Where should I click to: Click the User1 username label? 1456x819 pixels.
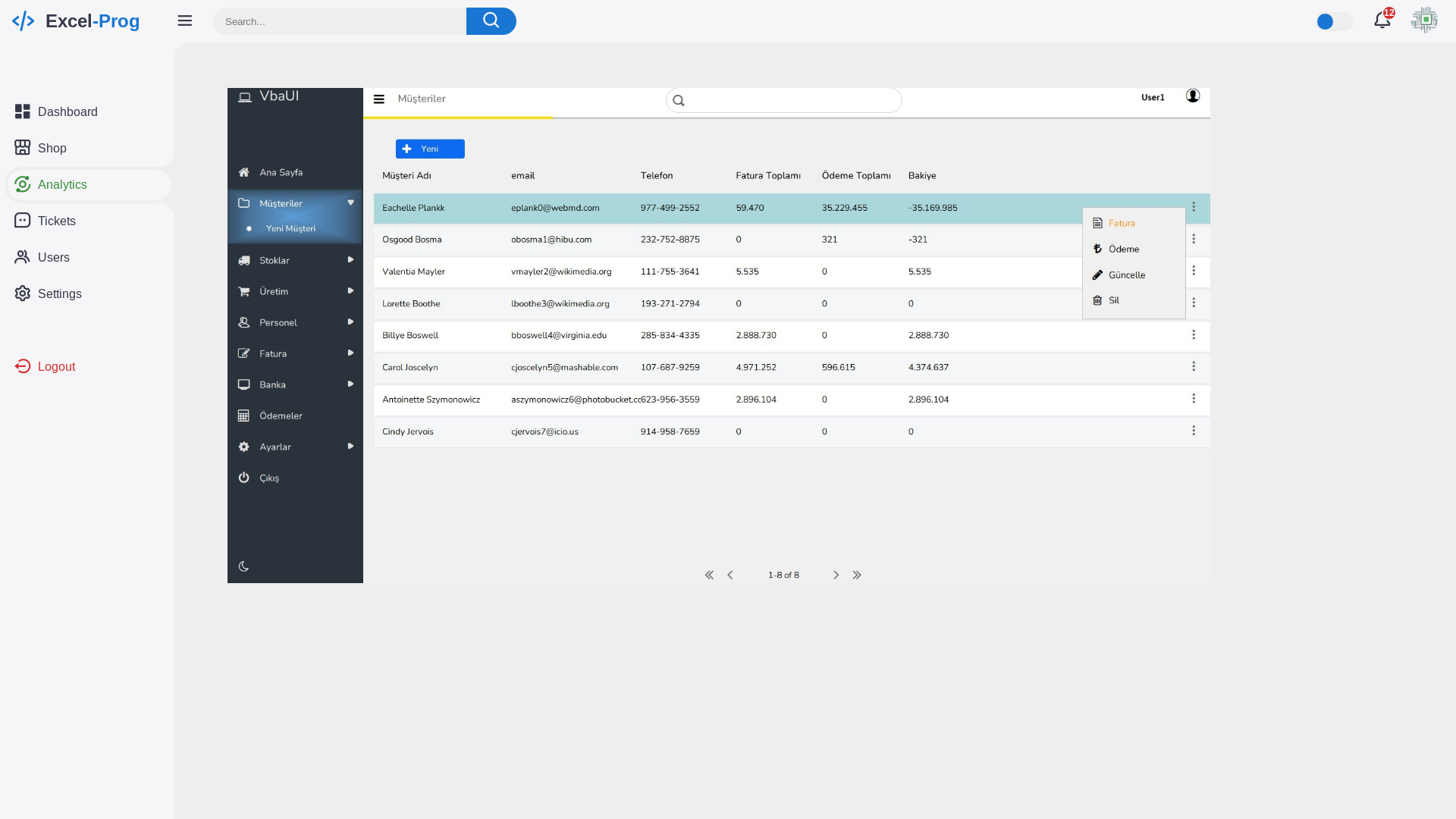(1153, 97)
